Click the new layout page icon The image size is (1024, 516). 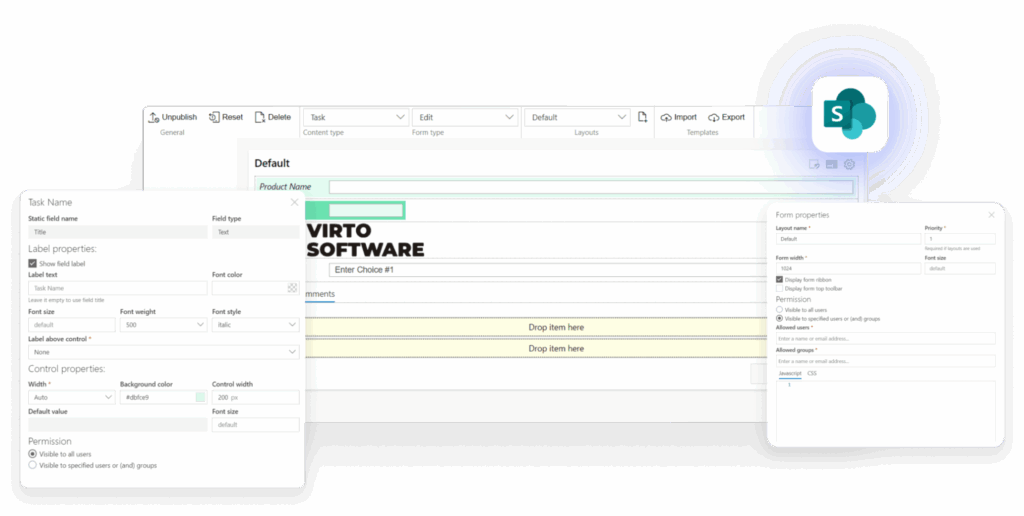pyautogui.click(x=643, y=117)
